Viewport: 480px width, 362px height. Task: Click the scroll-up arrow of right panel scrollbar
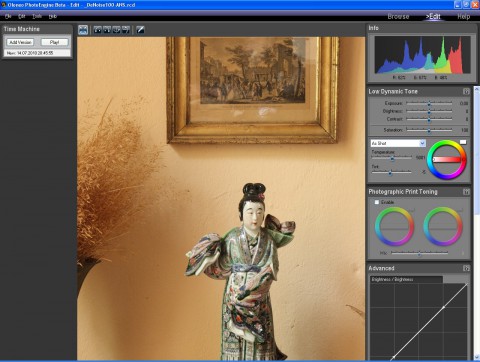tap(476, 88)
